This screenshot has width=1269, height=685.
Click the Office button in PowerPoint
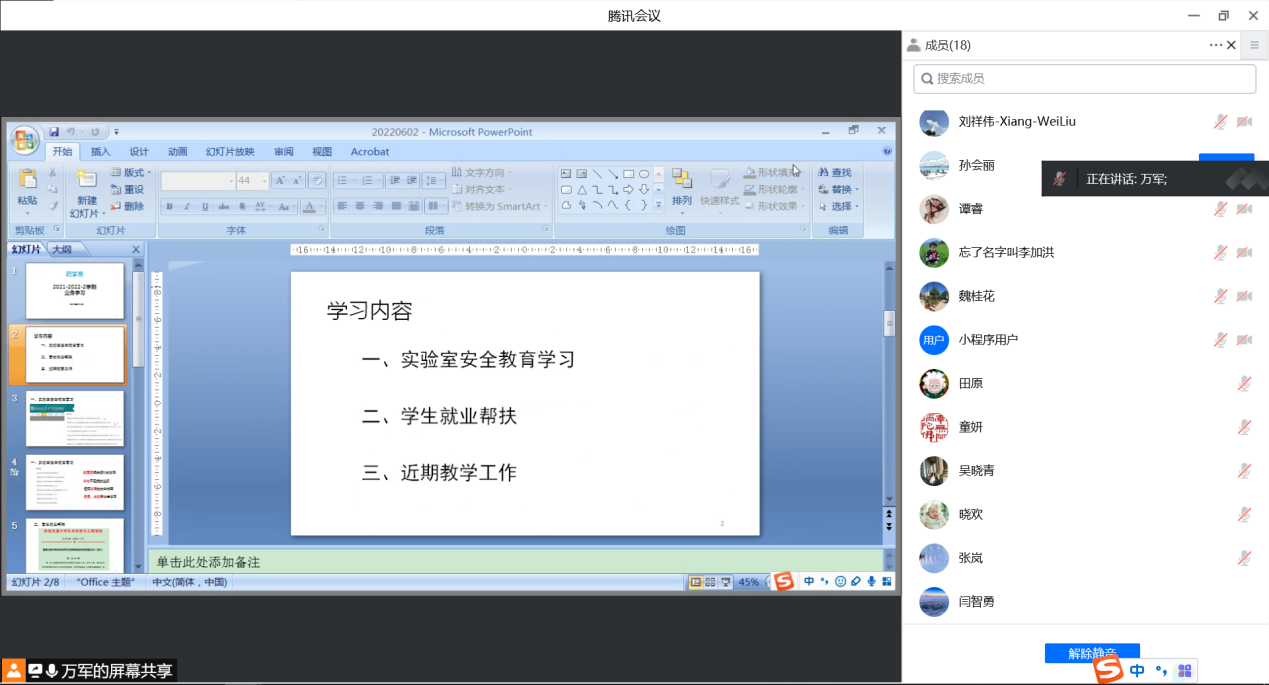point(25,140)
